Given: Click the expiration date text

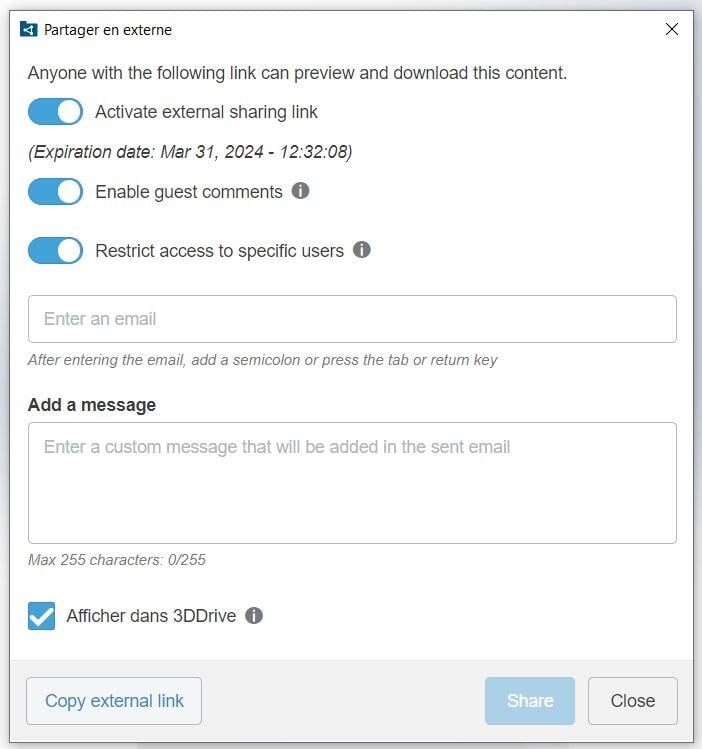Looking at the screenshot, I should tap(190, 152).
